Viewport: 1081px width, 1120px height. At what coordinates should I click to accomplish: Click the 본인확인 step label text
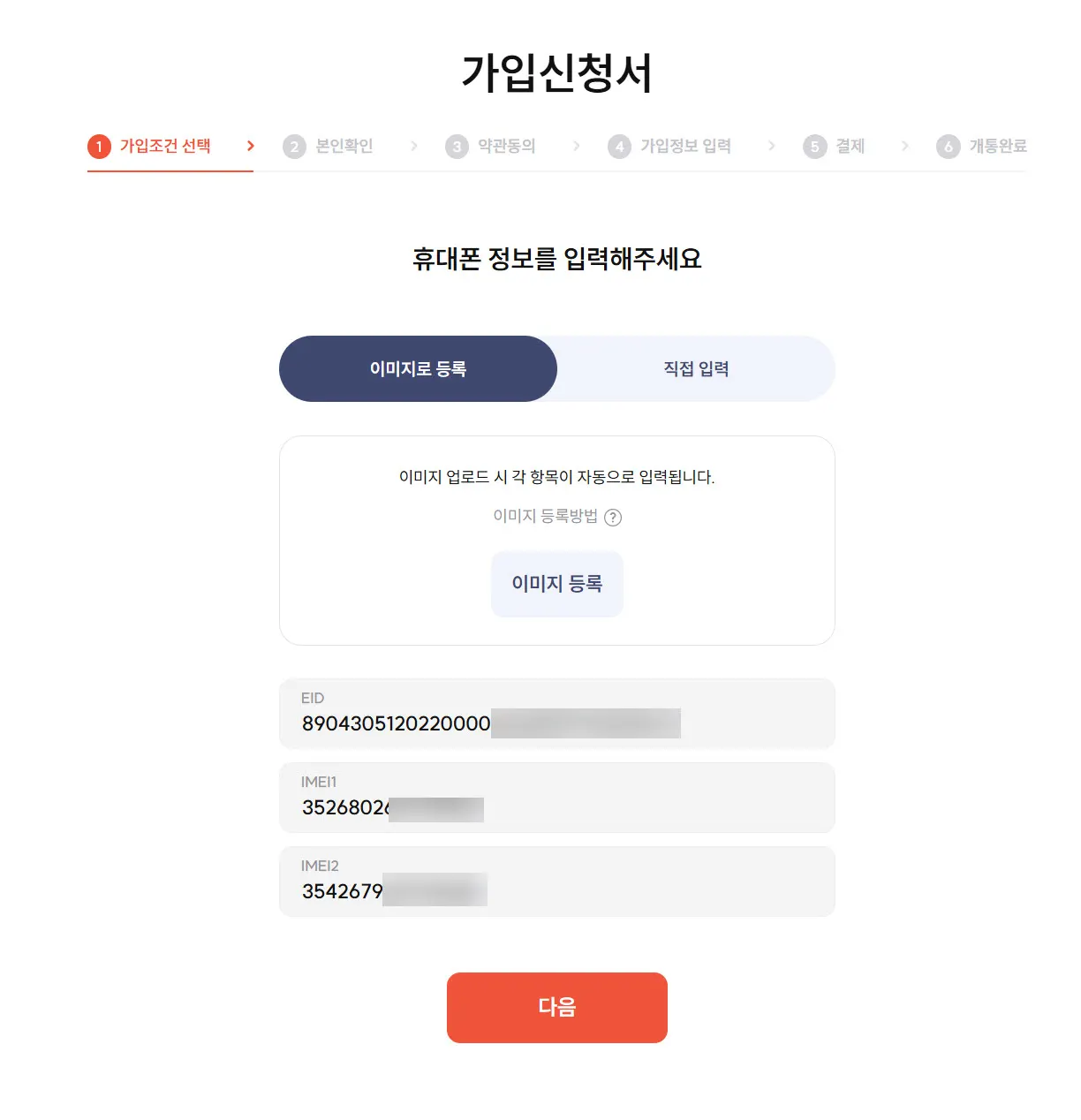(x=343, y=146)
